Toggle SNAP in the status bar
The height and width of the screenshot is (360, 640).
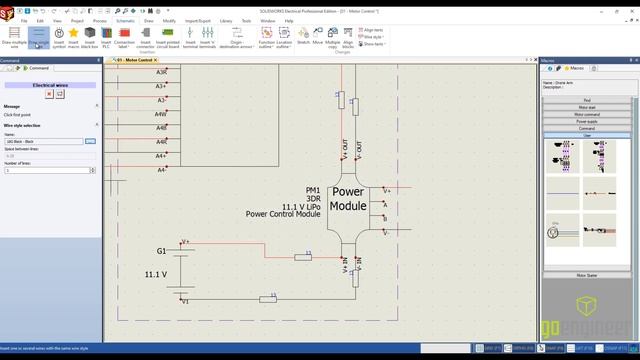point(550,348)
